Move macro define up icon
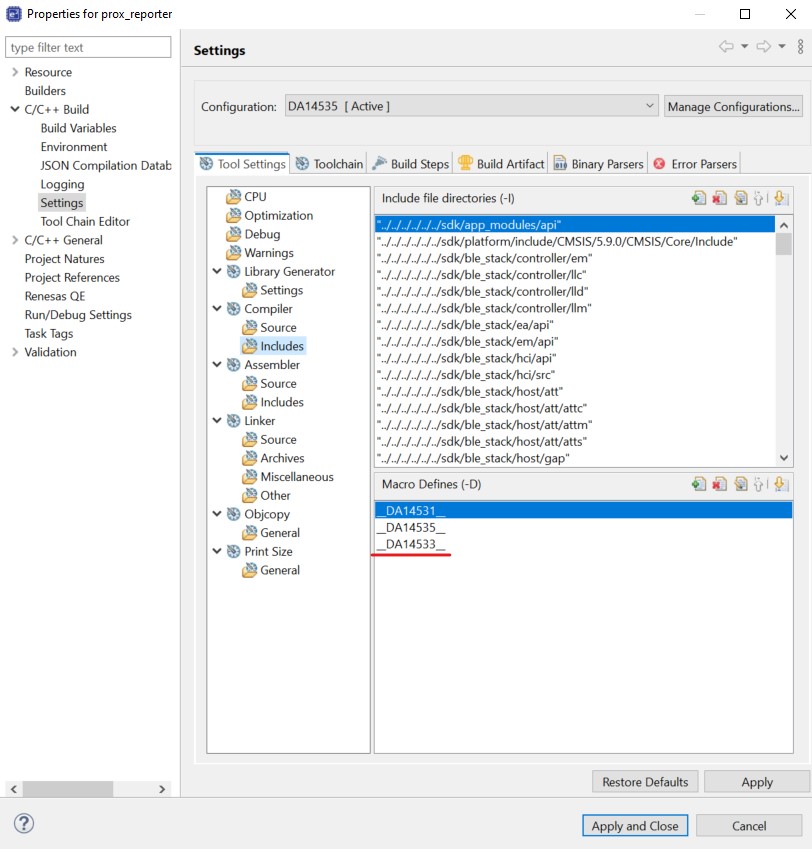812x849 pixels. pyautogui.click(x=760, y=484)
